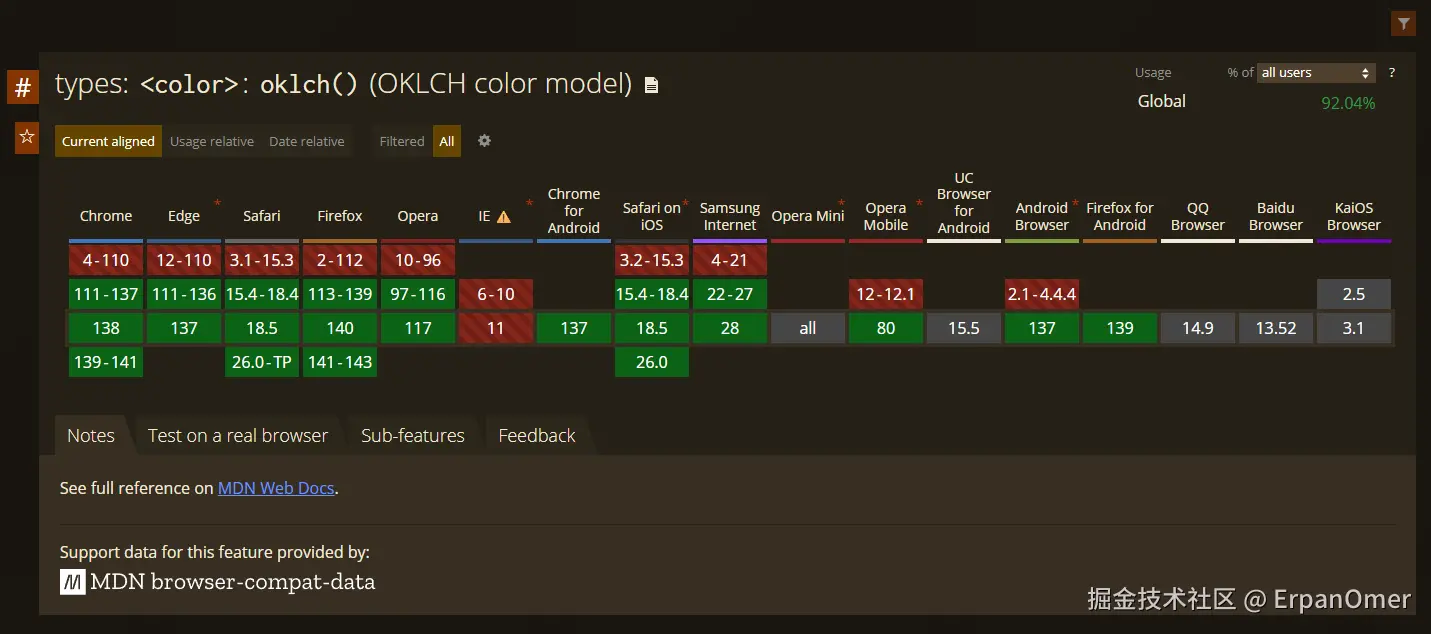1431x634 pixels.
Task: Click Opera 10-96 cell
Action: 418,260
